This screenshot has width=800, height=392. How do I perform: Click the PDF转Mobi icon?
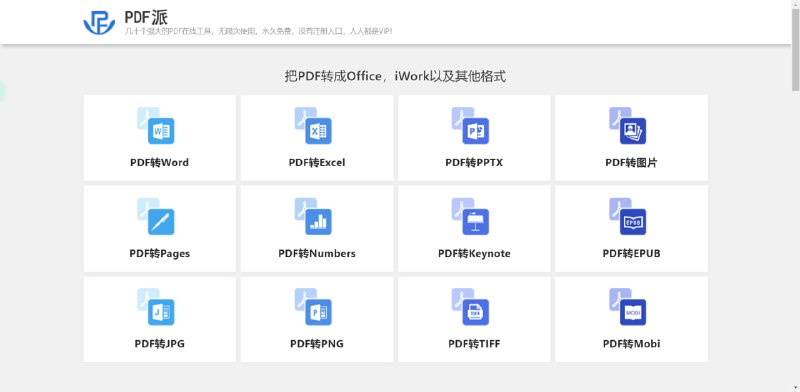628,307
